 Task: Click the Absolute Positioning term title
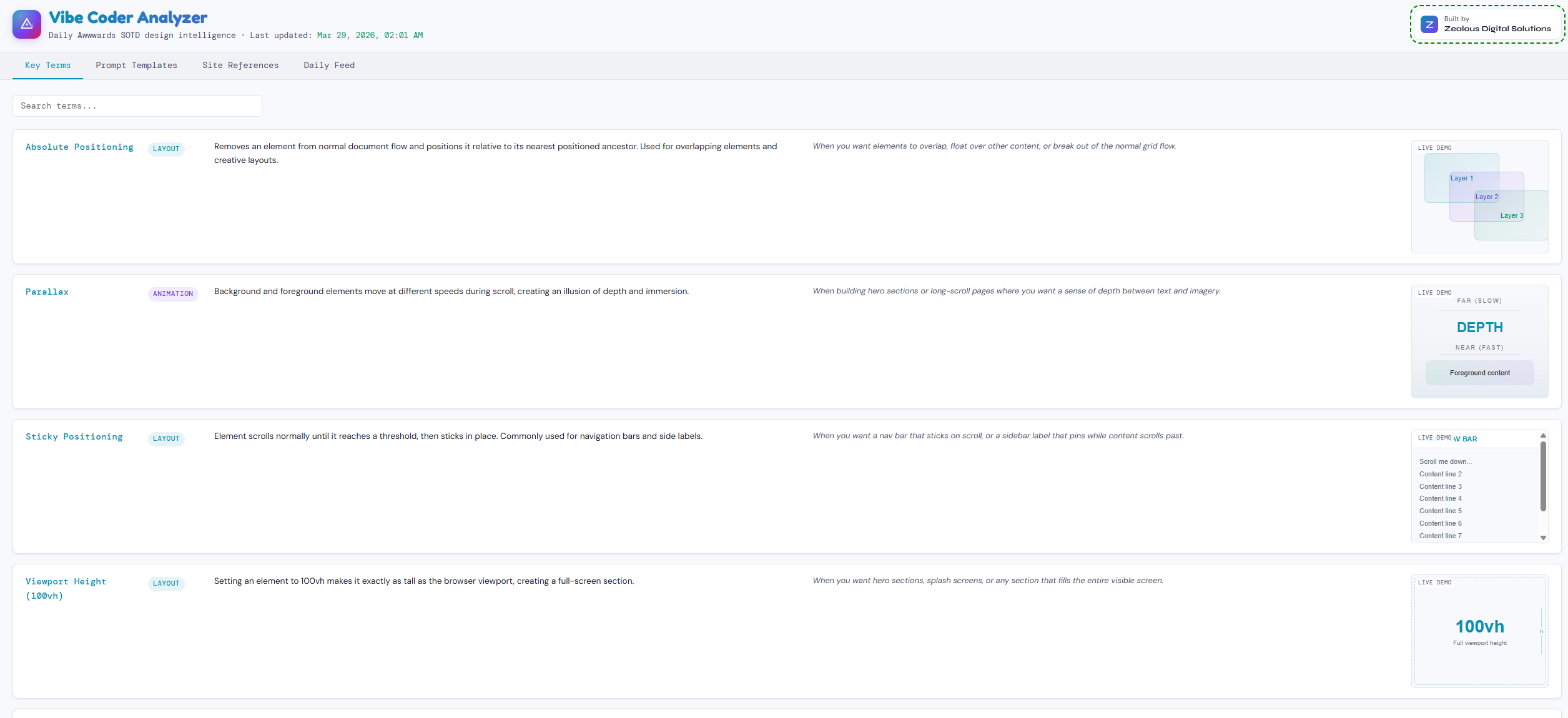[x=79, y=147]
